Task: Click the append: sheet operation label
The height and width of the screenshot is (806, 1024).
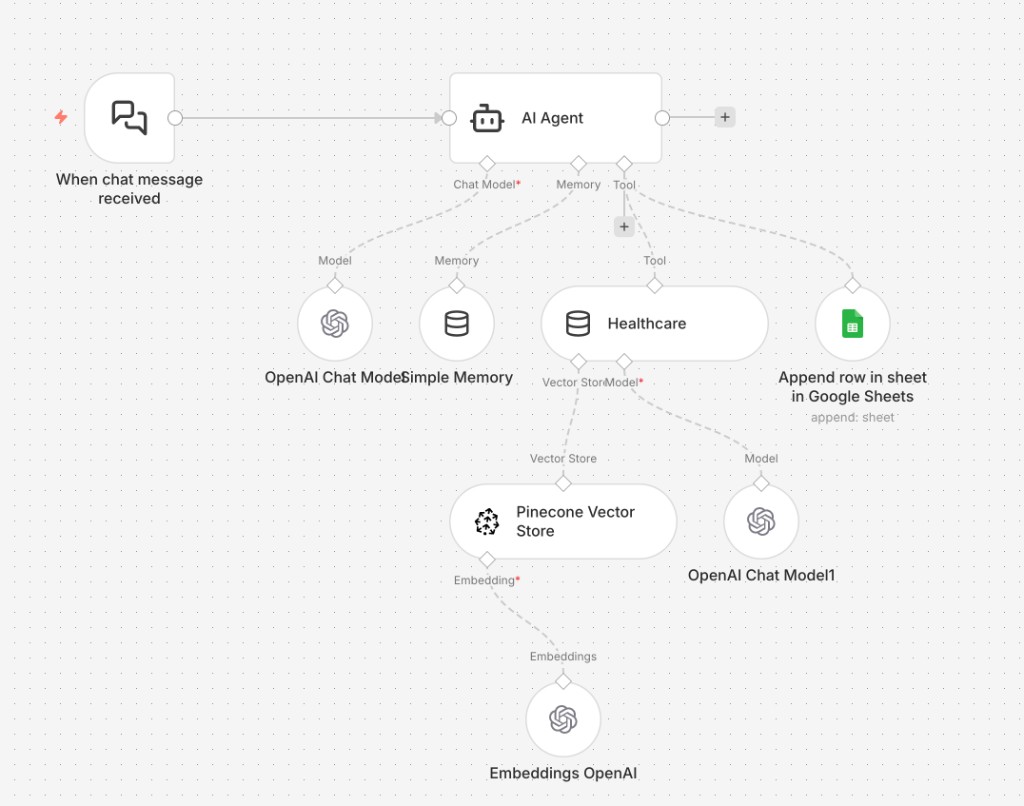Action: 851,417
